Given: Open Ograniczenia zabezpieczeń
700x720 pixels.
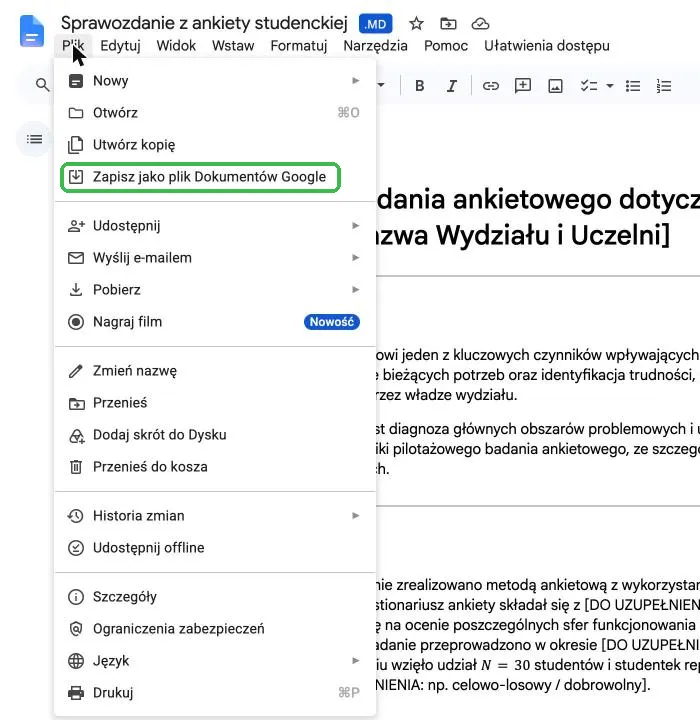Looking at the screenshot, I should pyautogui.click(x=215, y=629).
